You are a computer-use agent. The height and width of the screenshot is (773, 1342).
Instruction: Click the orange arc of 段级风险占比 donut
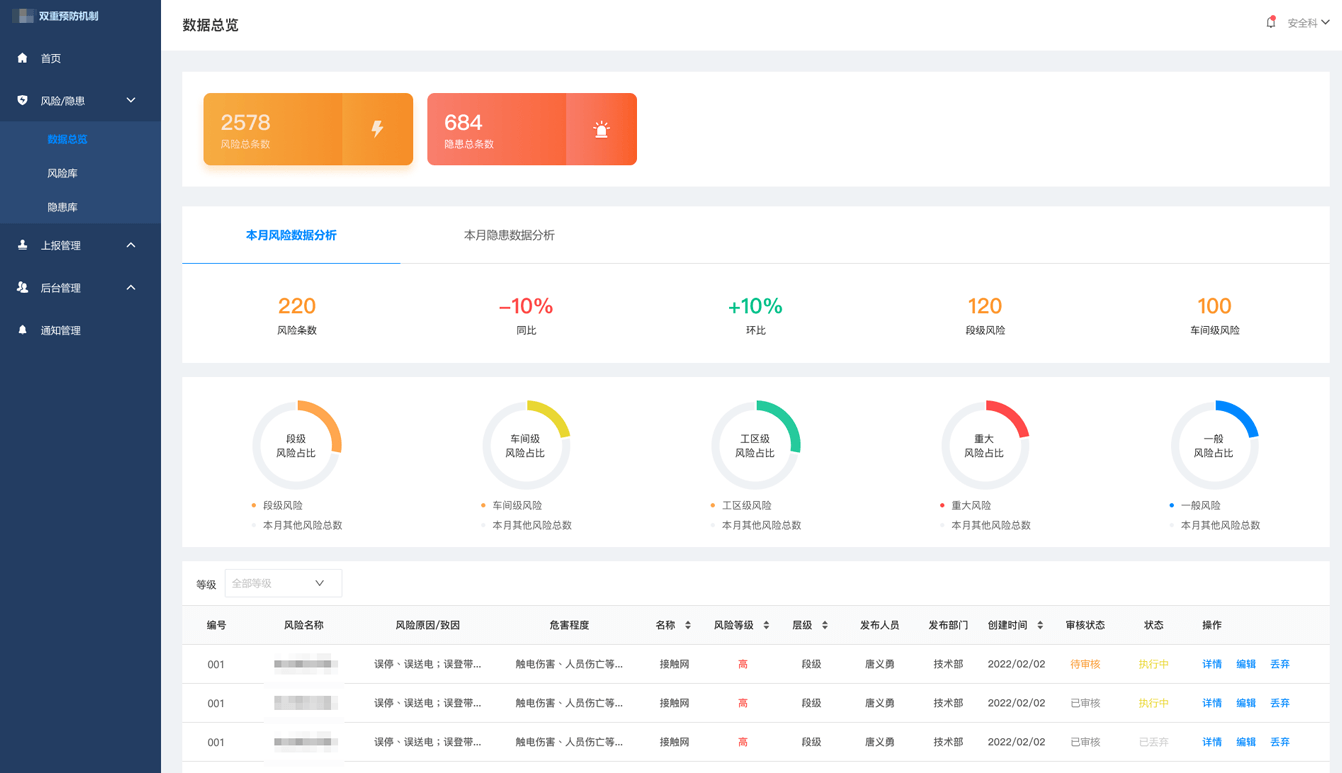click(x=331, y=420)
